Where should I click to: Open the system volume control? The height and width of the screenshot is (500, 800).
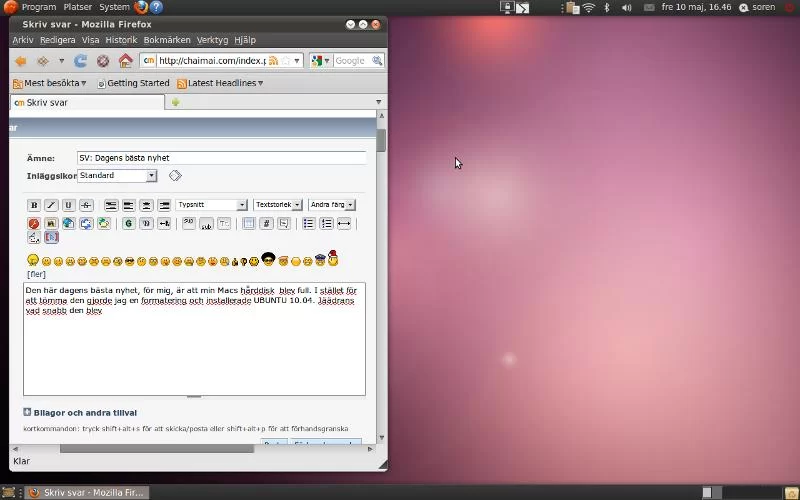tap(627, 7)
